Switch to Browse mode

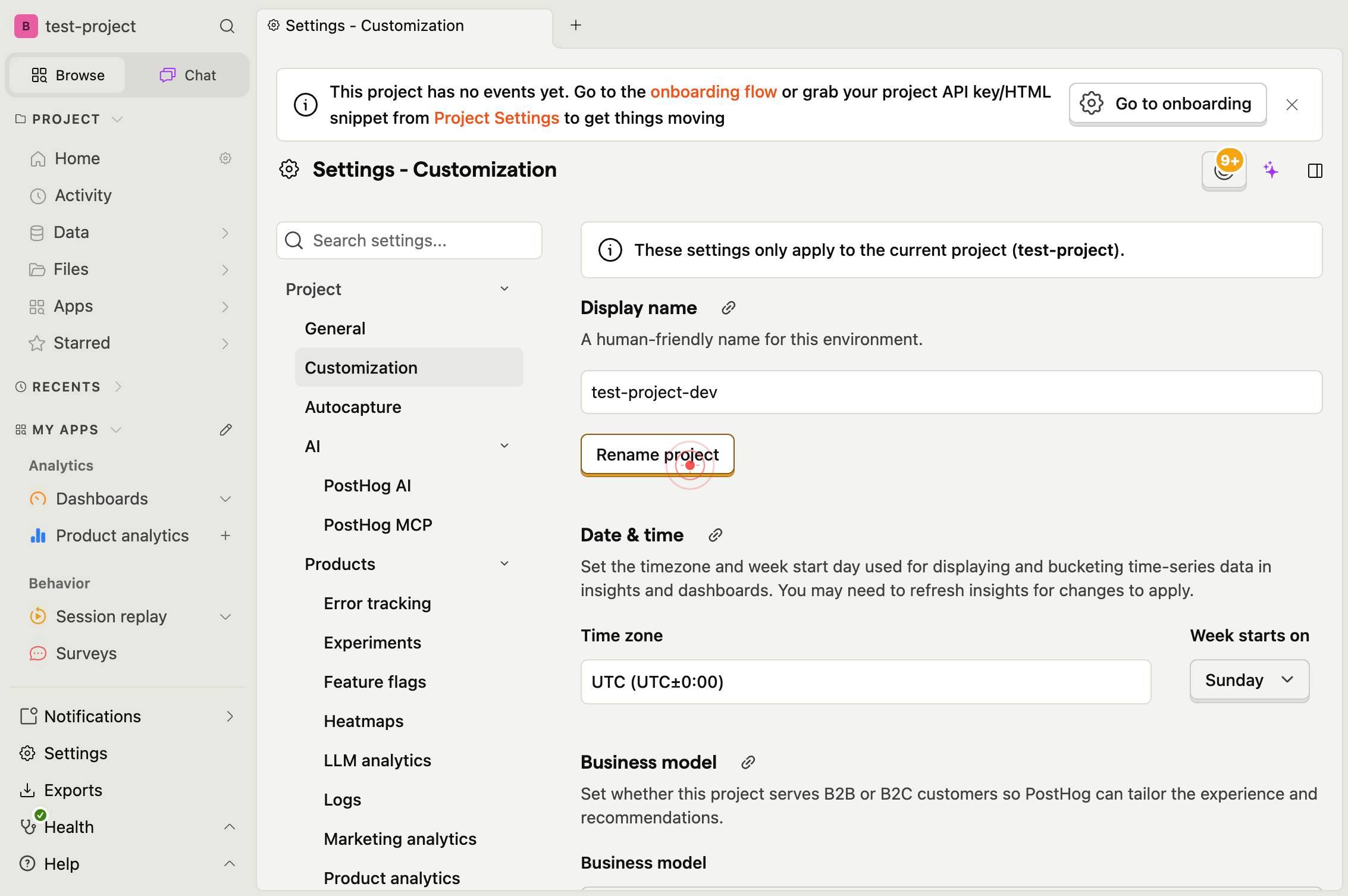pos(68,75)
